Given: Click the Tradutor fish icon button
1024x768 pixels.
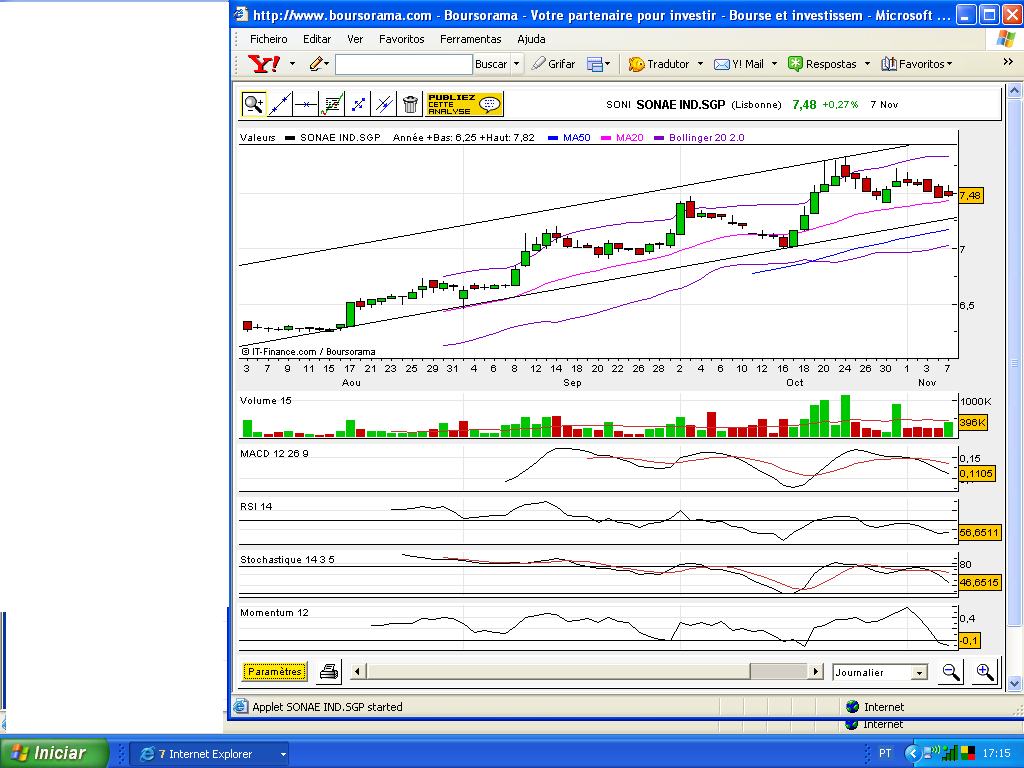Looking at the screenshot, I should pos(658,64).
